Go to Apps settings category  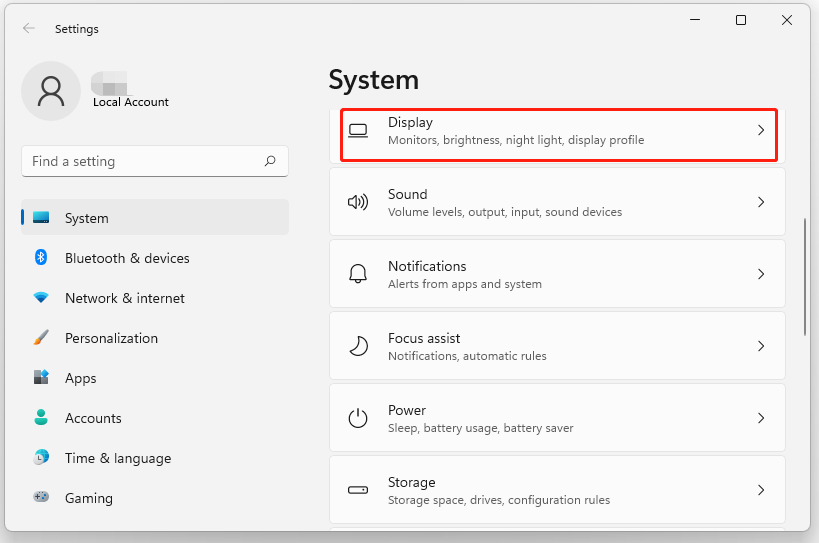pyautogui.click(x=80, y=378)
